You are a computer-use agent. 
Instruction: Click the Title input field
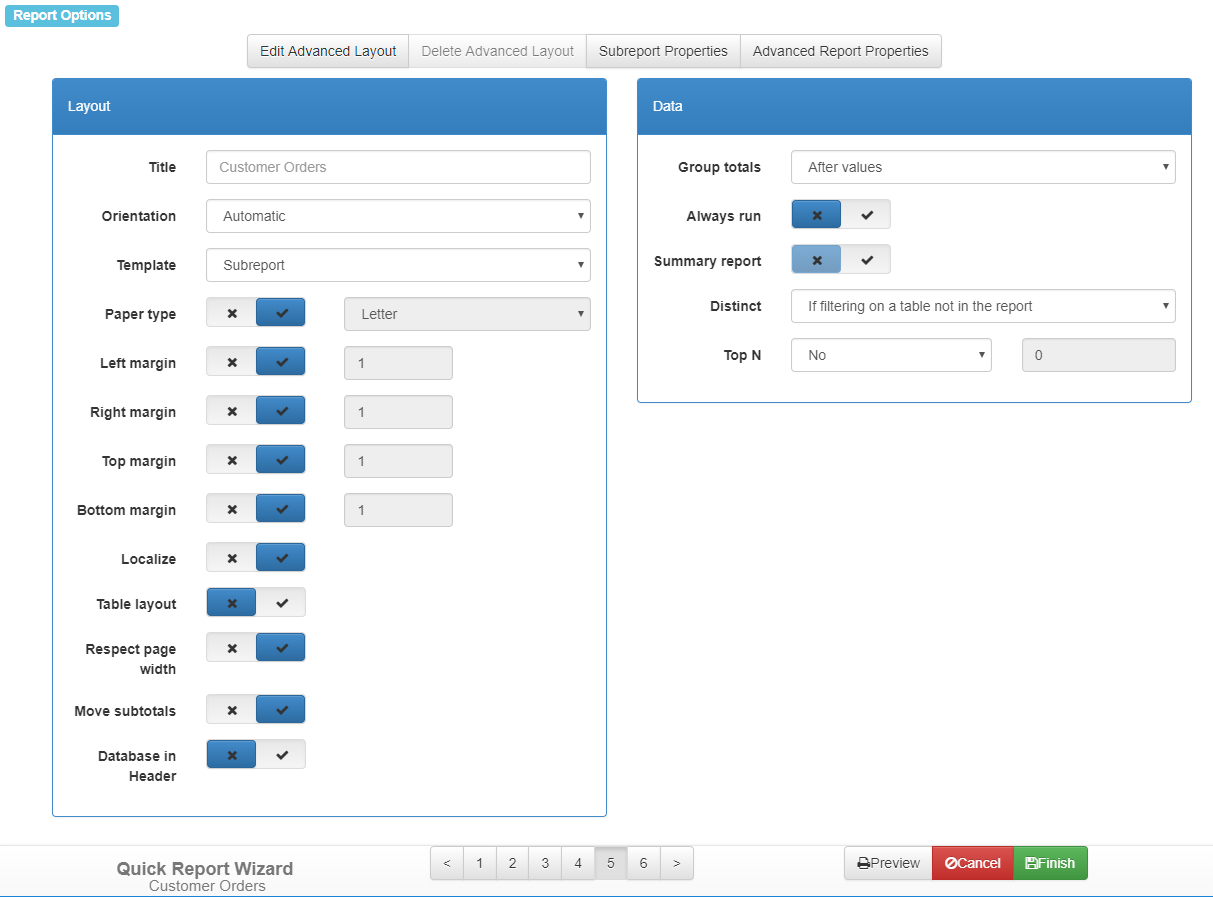pos(398,167)
